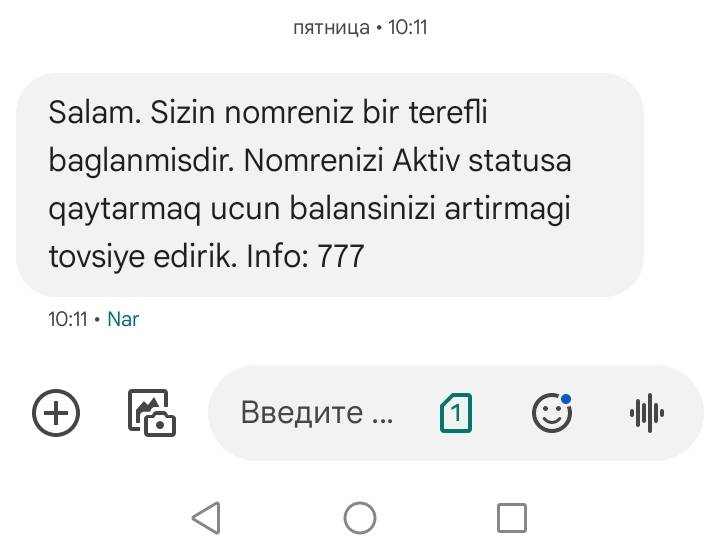This screenshot has width=720, height=558.
Task: Go to the Android home circle
Action: point(360,518)
